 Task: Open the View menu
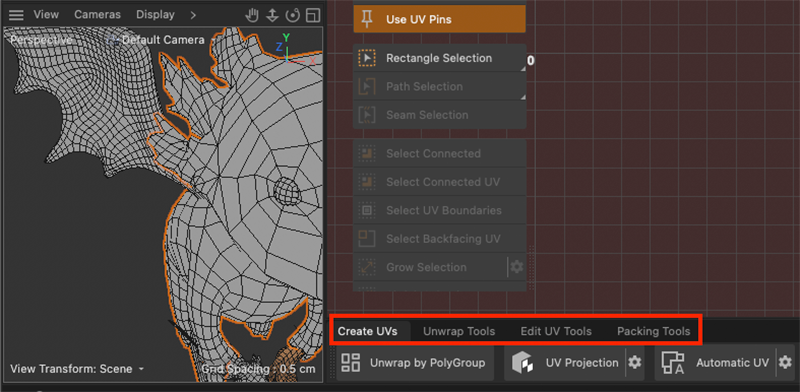coord(46,15)
